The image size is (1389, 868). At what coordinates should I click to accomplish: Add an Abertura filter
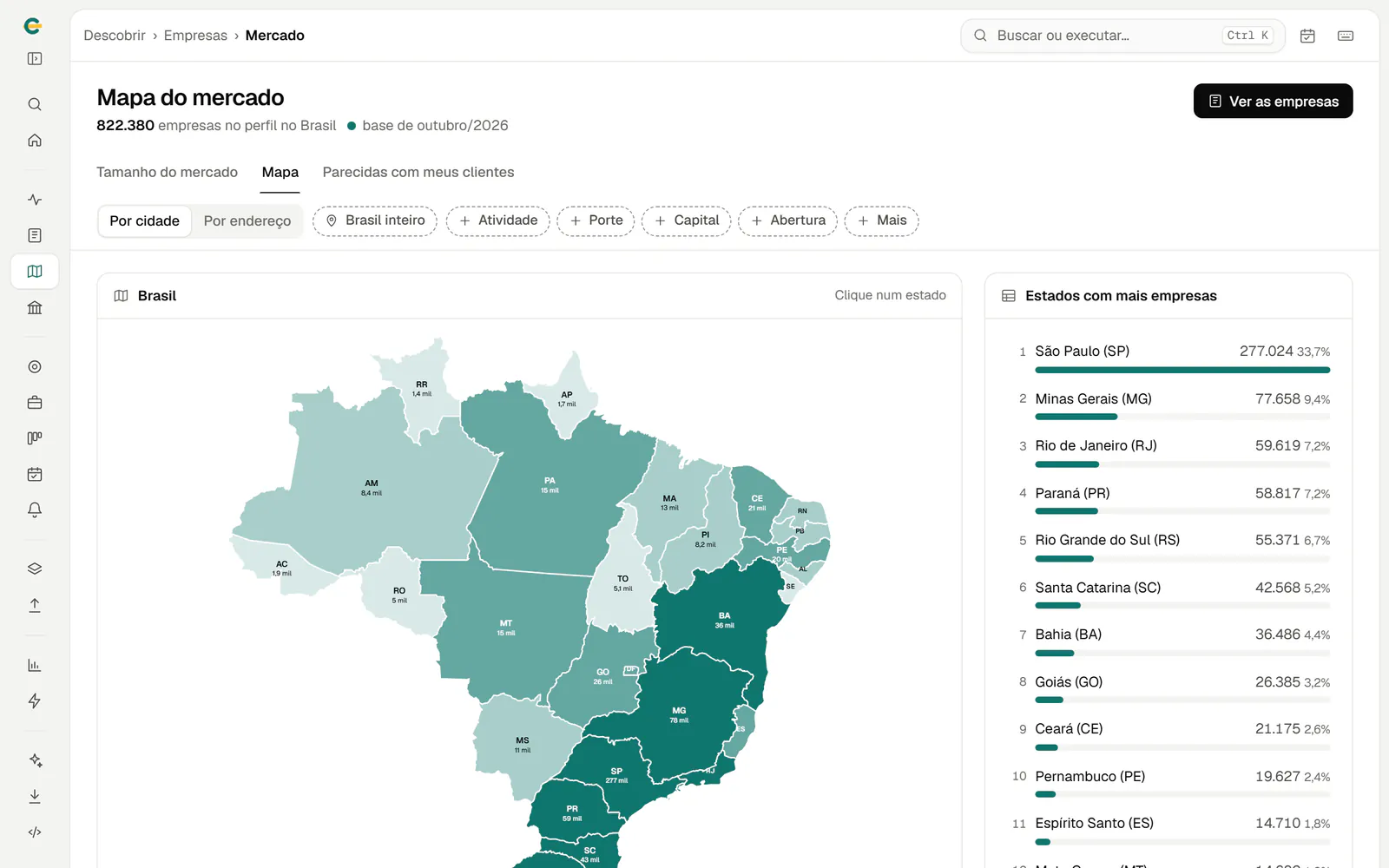coord(788,220)
